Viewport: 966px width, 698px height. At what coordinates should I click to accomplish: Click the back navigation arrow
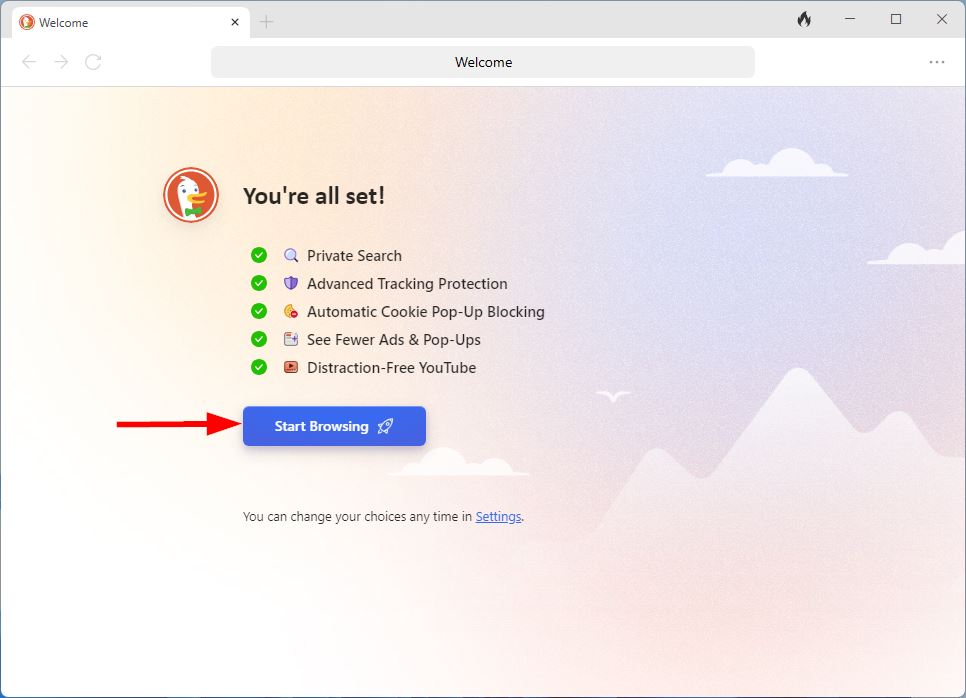click(28, 61)
